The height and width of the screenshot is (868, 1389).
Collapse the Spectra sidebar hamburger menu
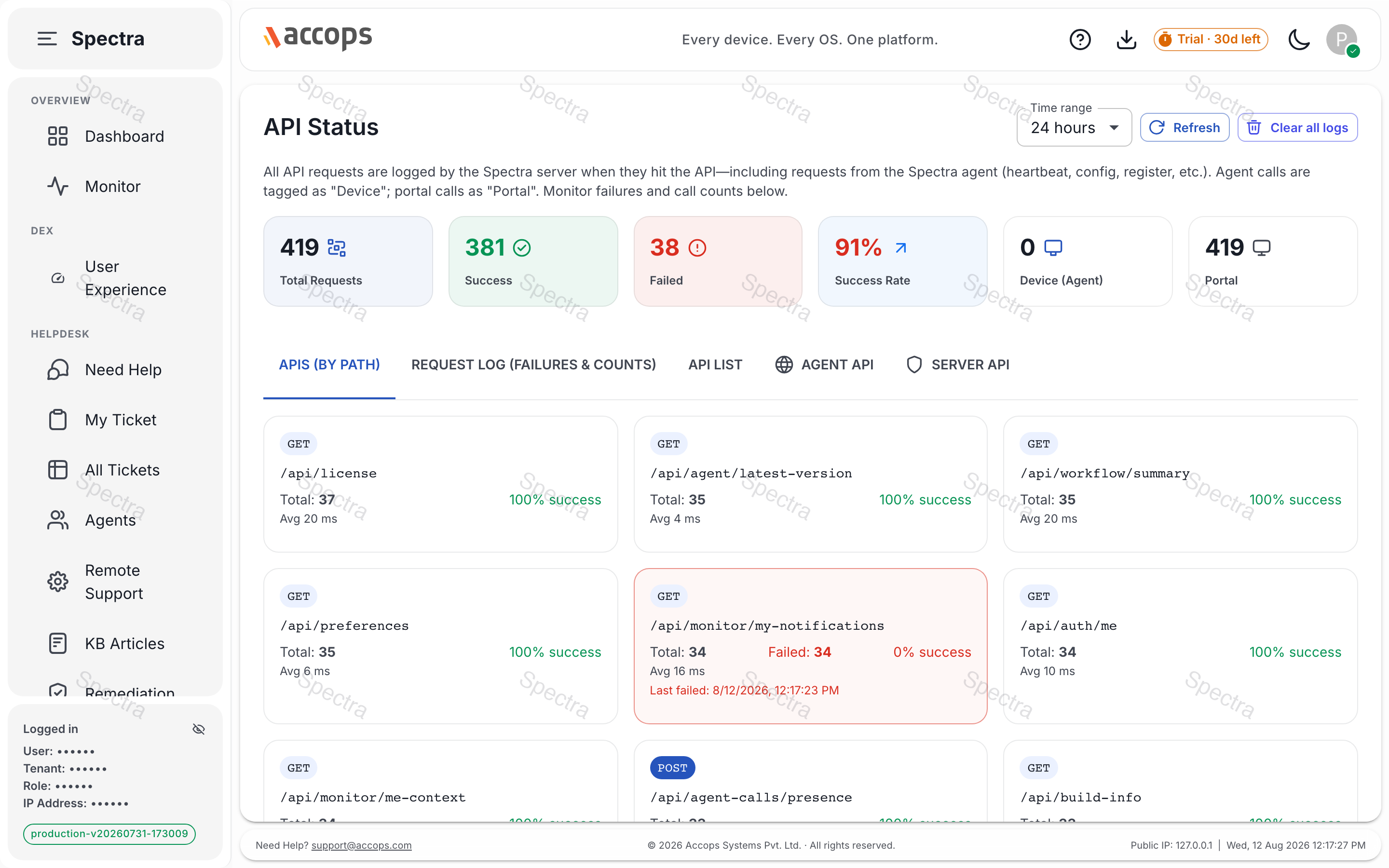click(x=47, y=39)
